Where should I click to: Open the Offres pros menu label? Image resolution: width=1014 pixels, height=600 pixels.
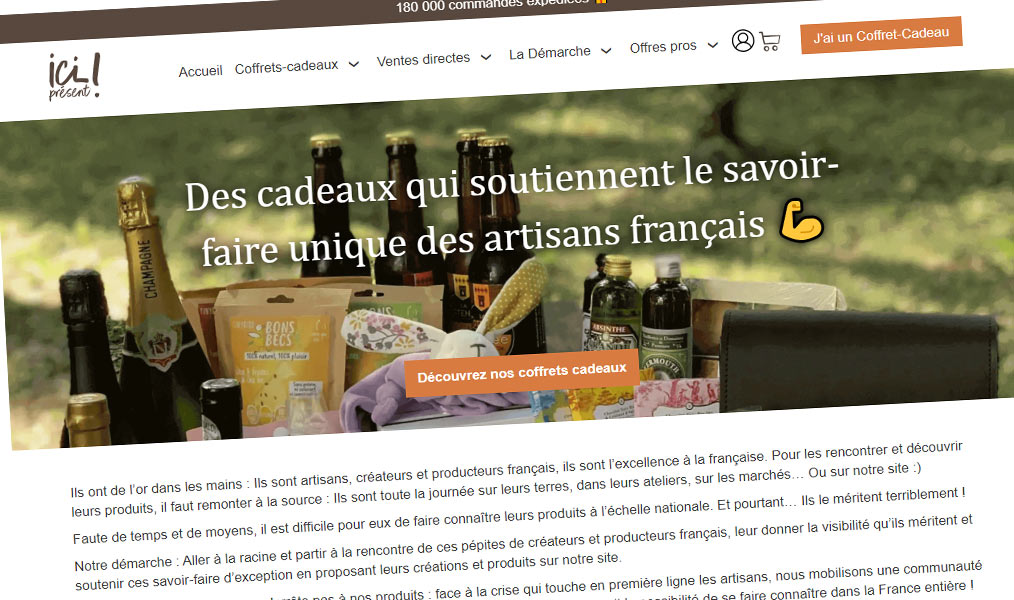663,47
